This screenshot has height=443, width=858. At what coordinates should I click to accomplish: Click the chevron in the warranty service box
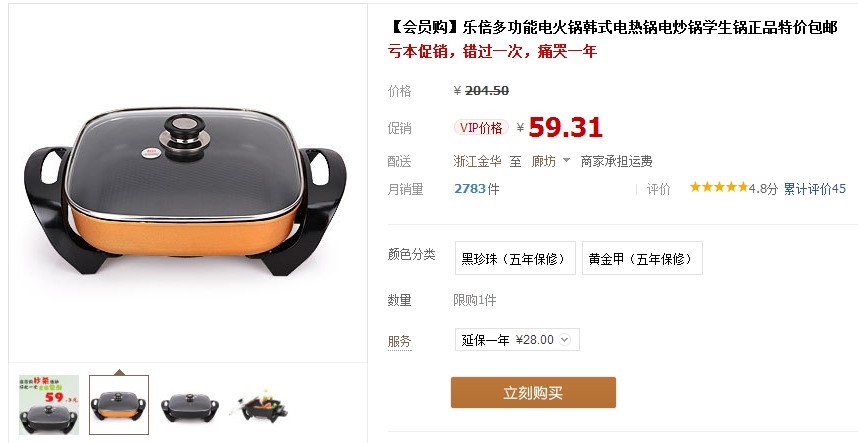[x=565, y=340]
